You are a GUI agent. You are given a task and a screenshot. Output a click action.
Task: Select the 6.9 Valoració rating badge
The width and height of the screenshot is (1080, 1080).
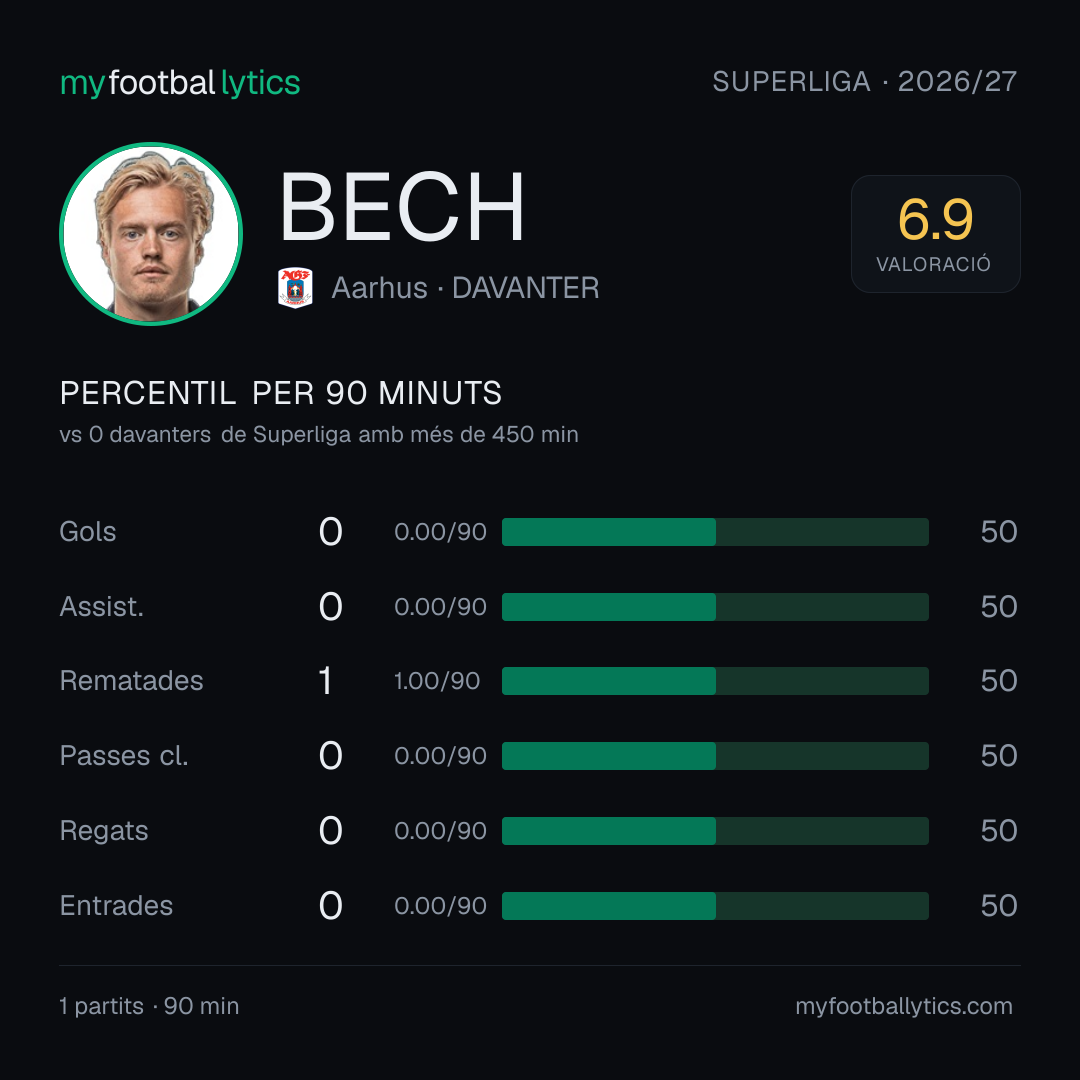tap(935, 233)
